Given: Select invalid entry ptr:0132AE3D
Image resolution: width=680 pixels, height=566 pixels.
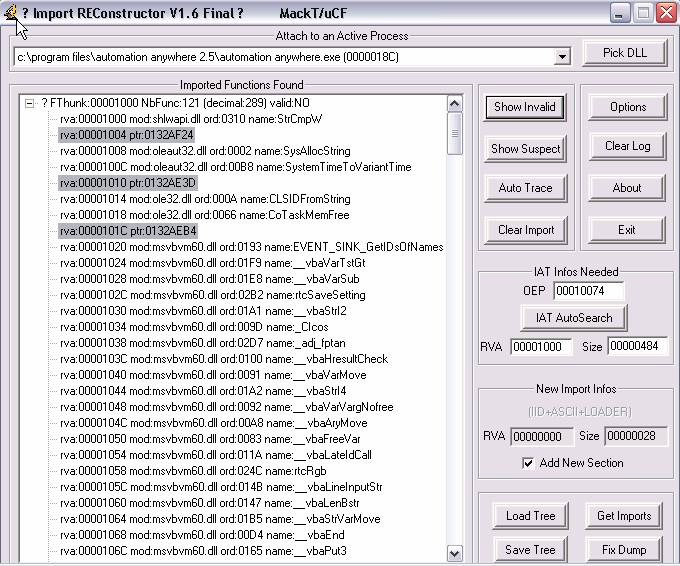Looking at the screenshot, I should click(x=128, y=183).
